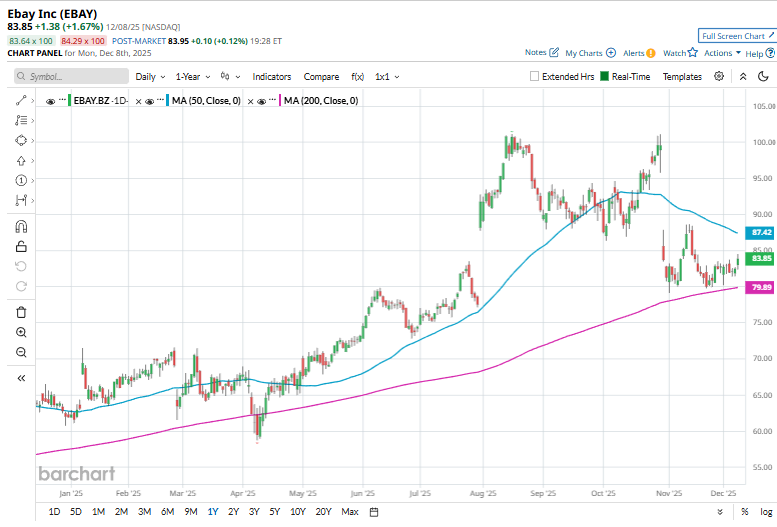Click the lock drawings icon
This screenshot has height=527, width=777.
click(21, 247)
